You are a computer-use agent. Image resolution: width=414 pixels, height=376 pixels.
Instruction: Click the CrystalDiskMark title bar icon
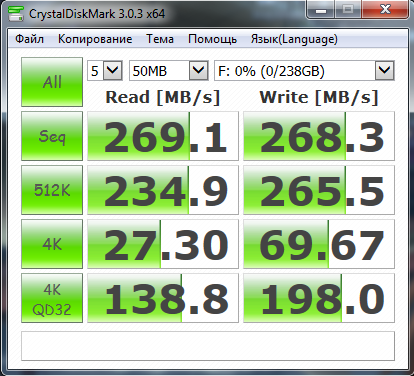pyautogui.click(x=16, y=14)
